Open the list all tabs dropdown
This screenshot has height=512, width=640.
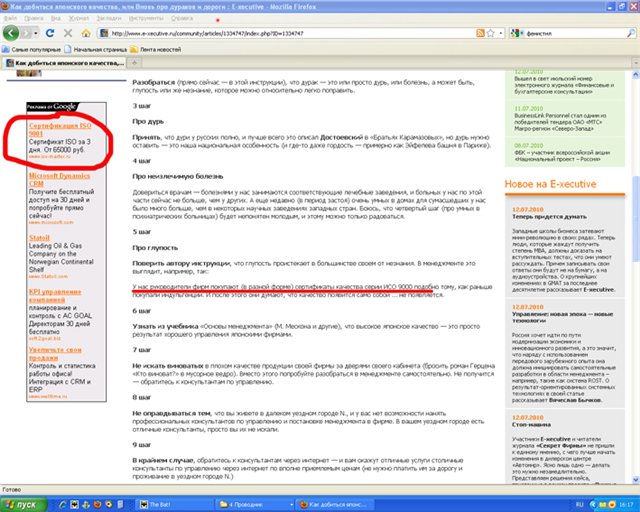click(x=636, y=63)
